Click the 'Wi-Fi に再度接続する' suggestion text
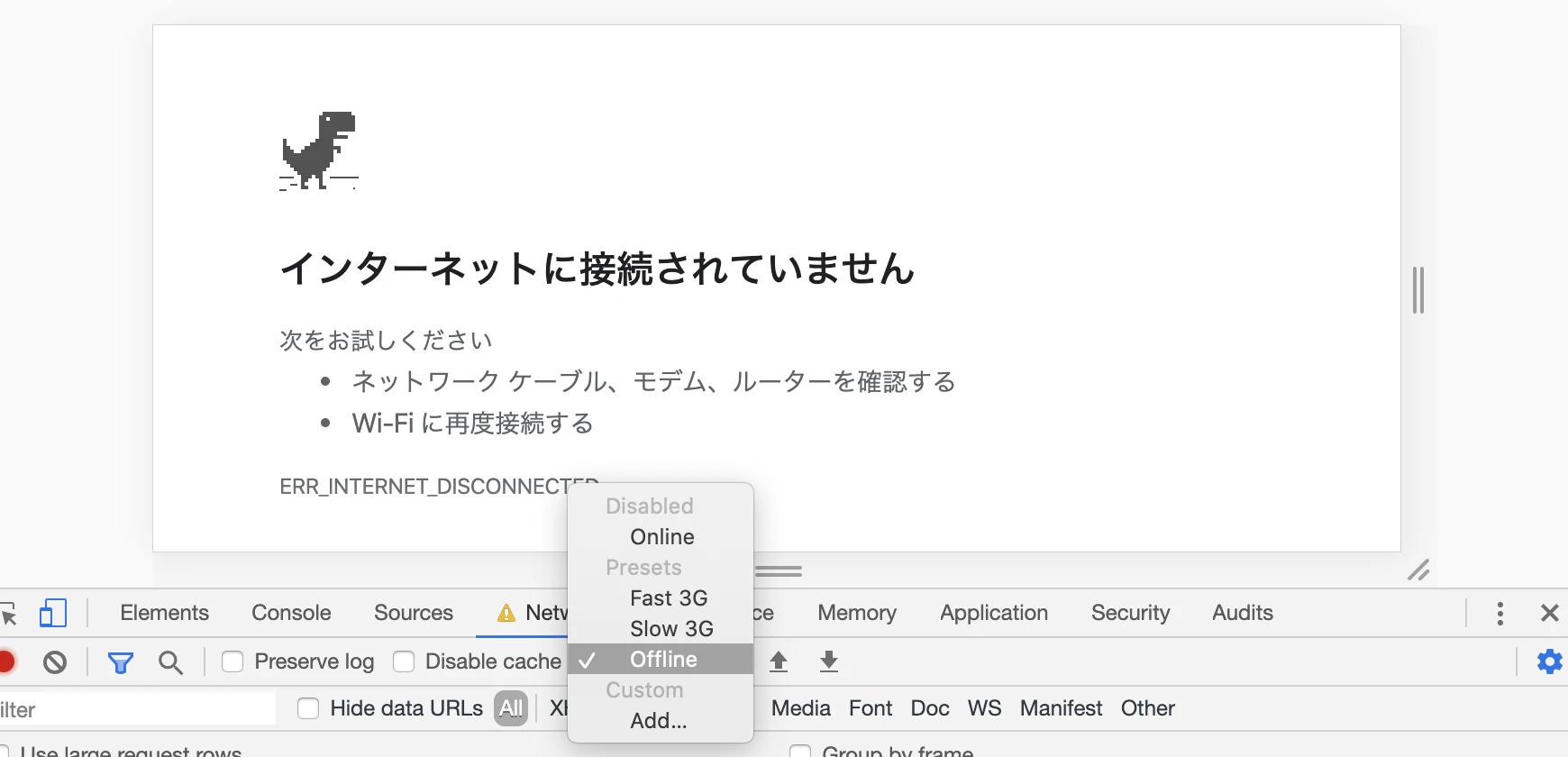1568x757 pixels. point(472,424)
